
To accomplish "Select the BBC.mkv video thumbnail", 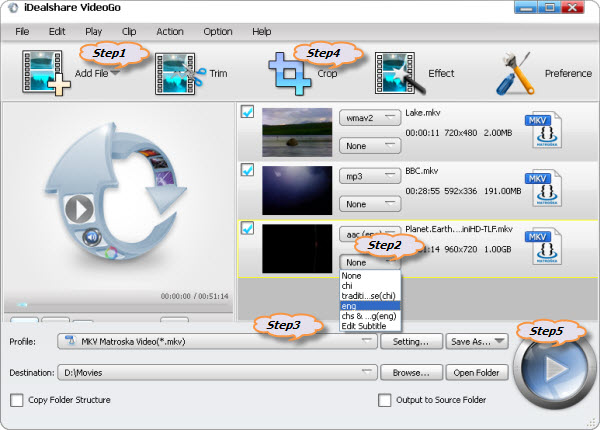I will 297,191.
